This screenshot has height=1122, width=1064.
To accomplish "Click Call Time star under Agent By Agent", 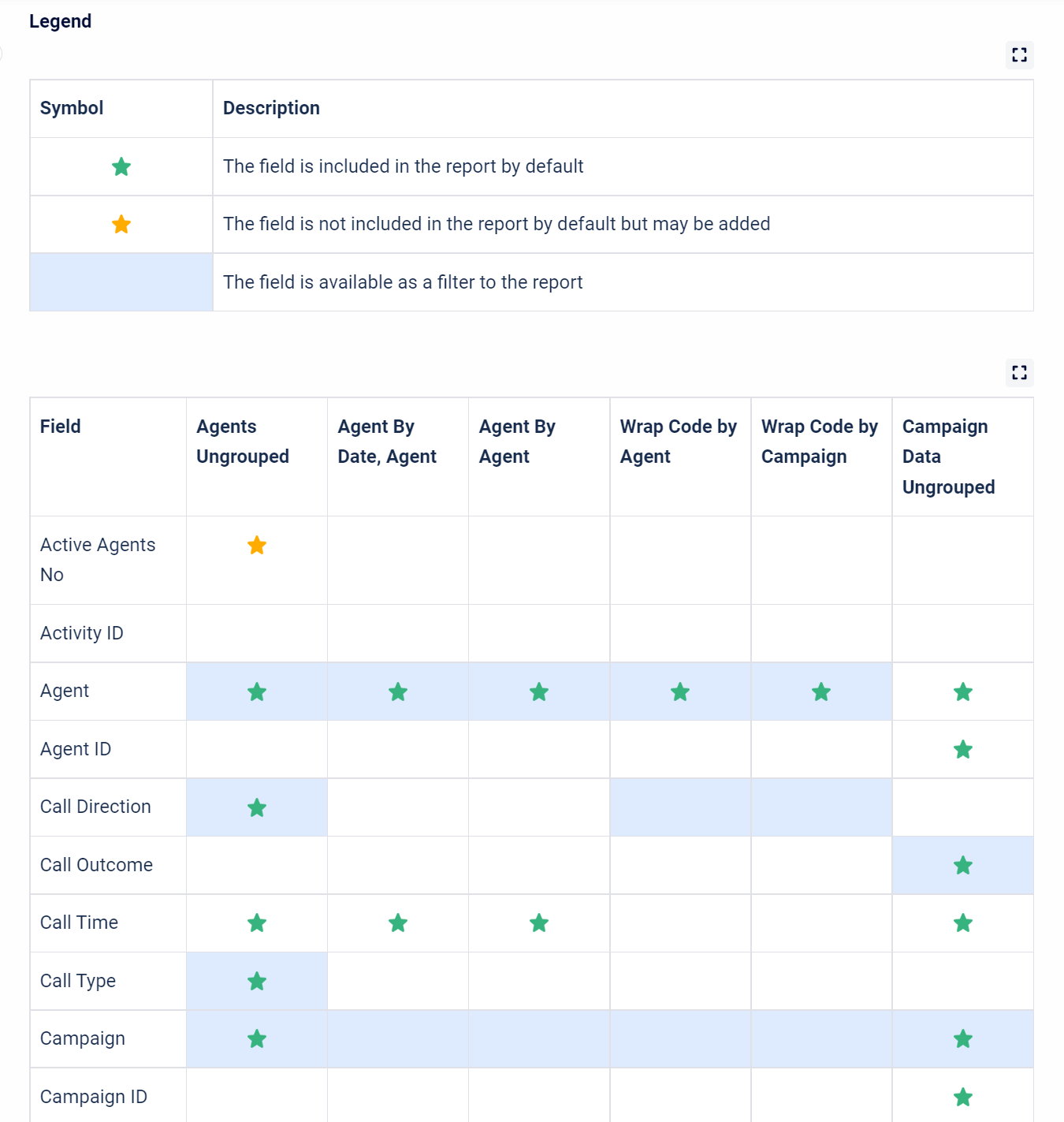I will [x=539, y=923].
